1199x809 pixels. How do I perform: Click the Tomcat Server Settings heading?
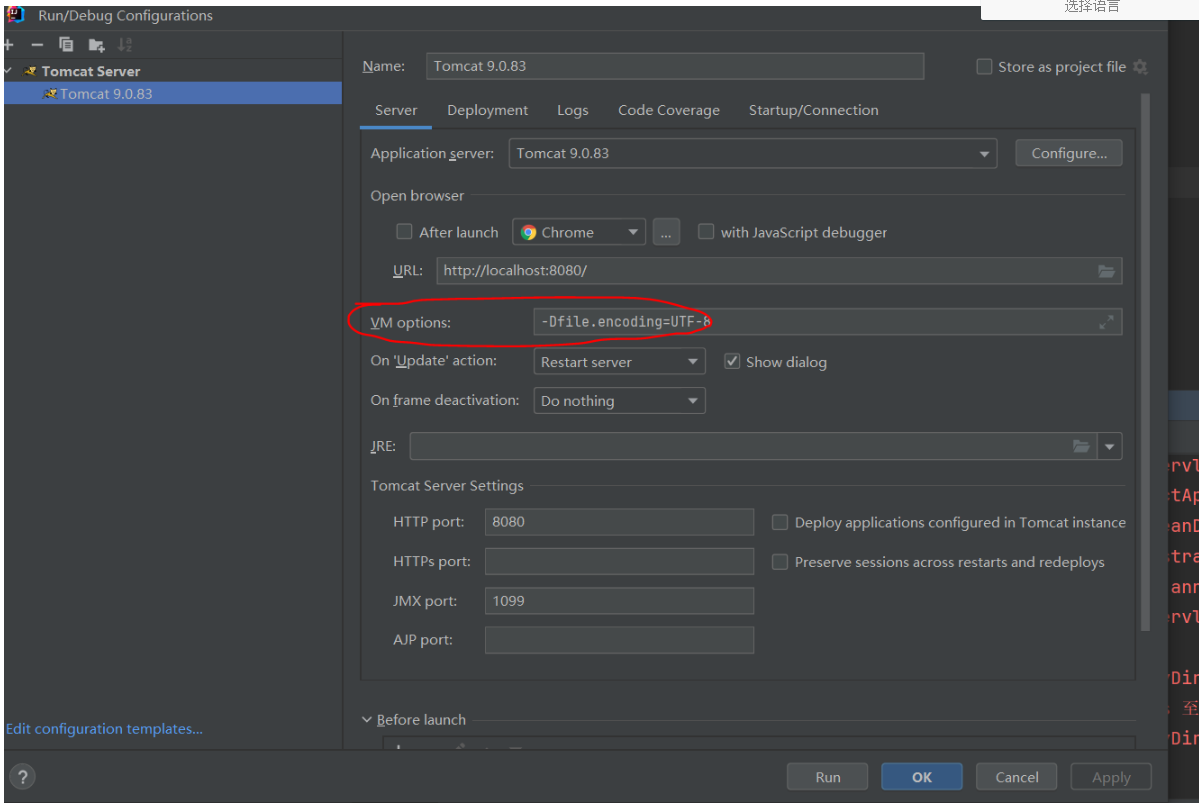pos(447,486)
